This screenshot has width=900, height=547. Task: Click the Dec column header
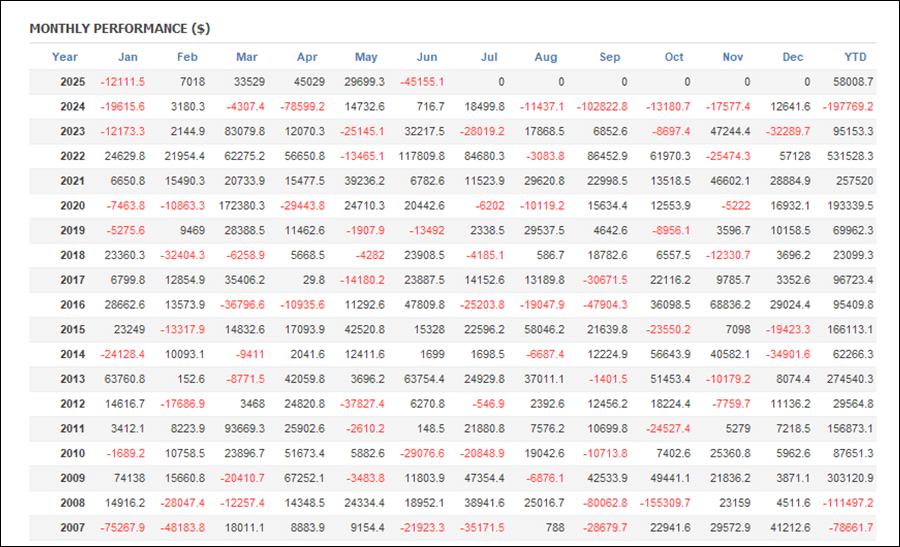(793, 57)
